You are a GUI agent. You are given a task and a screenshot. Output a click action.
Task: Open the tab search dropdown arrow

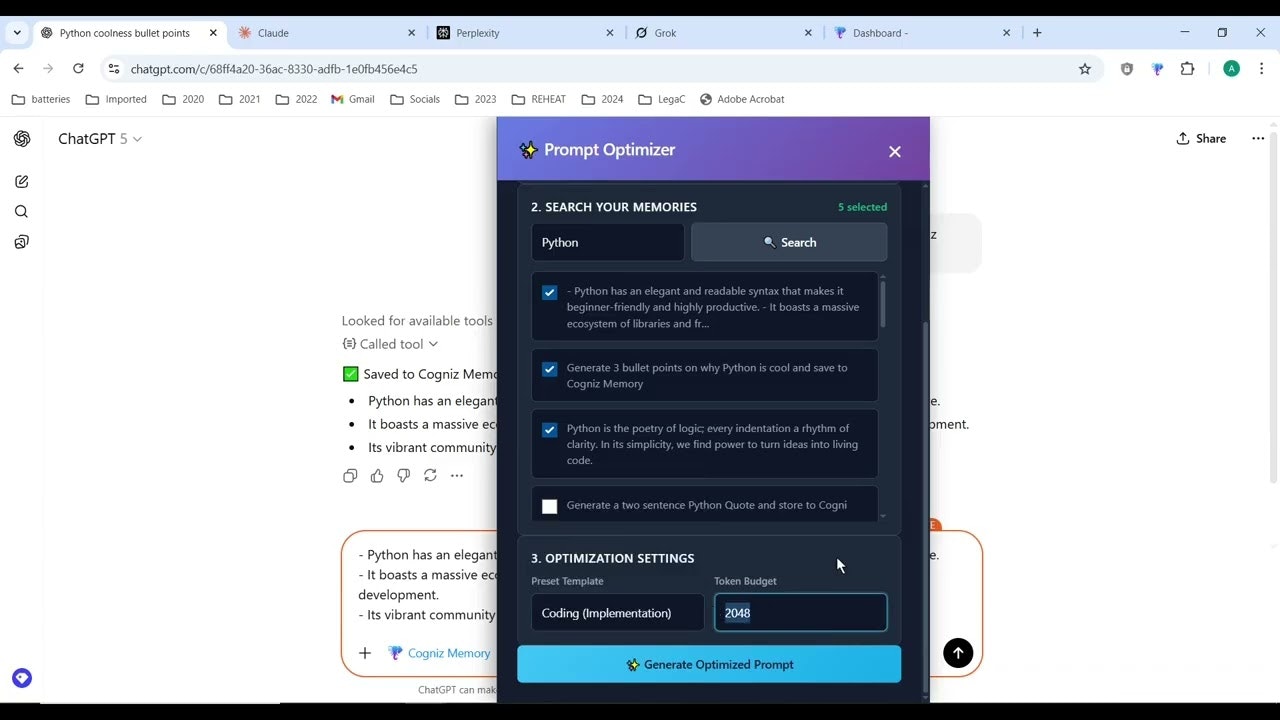coord(17,33)
